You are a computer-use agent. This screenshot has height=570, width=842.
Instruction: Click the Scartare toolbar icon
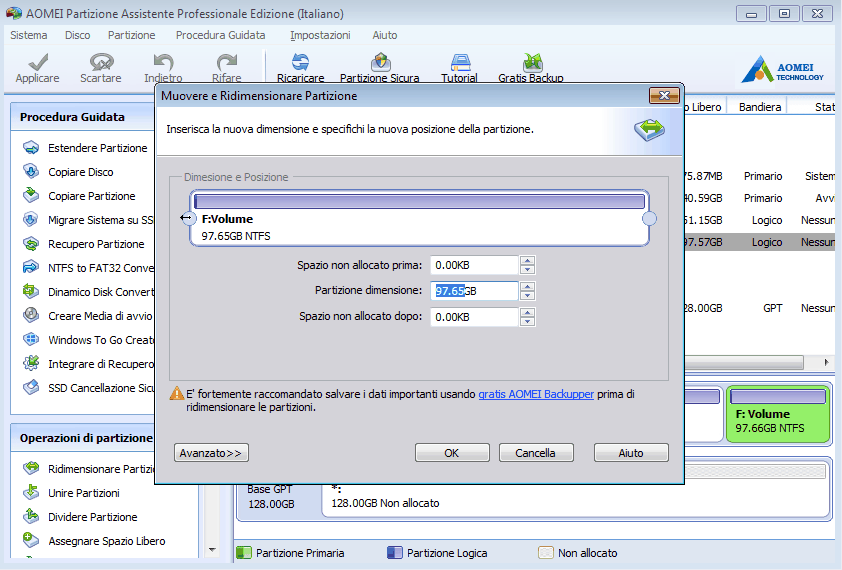coord(101,62)
